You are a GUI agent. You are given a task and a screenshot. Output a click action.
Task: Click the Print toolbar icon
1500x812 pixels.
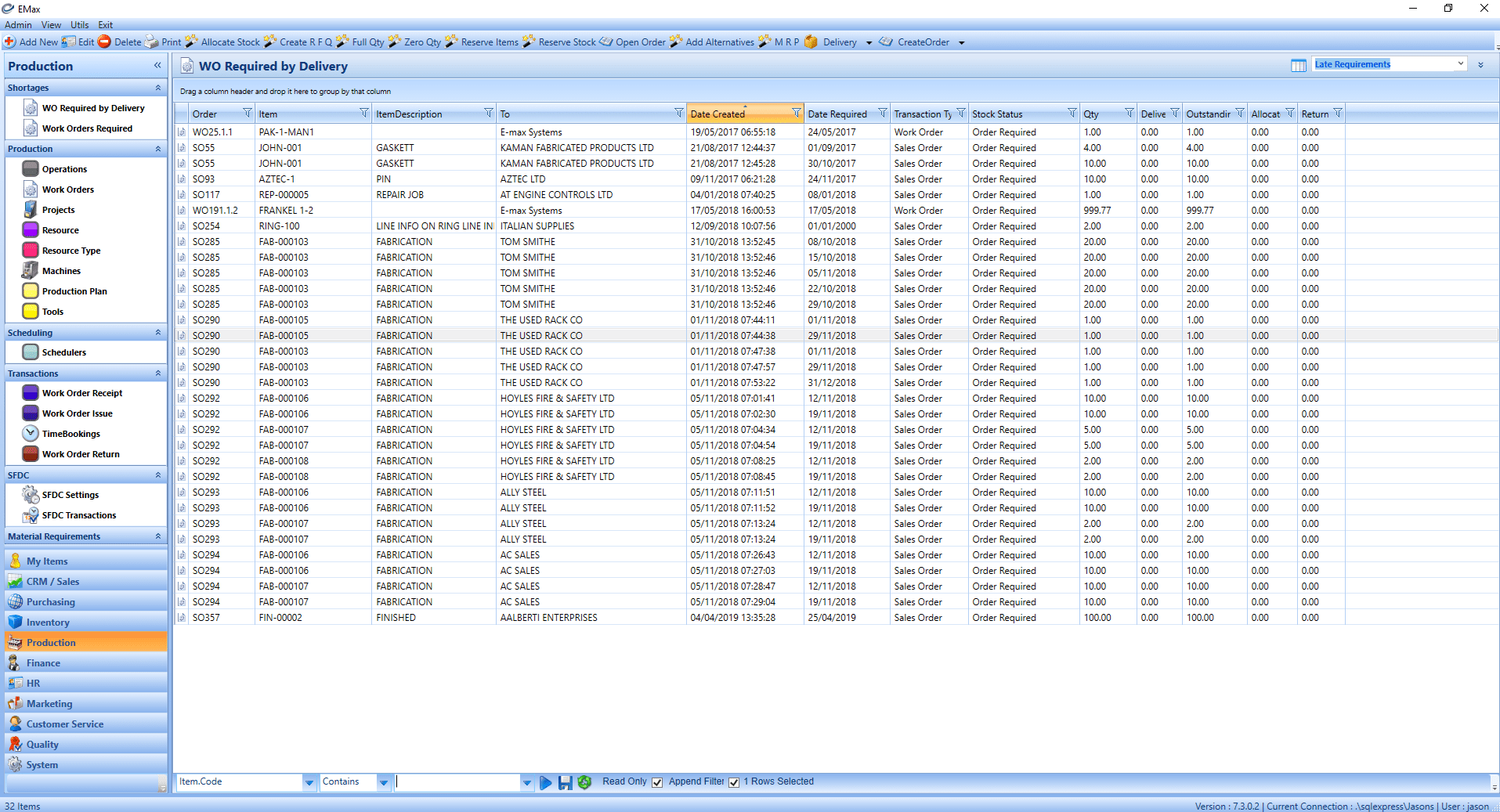152,42
